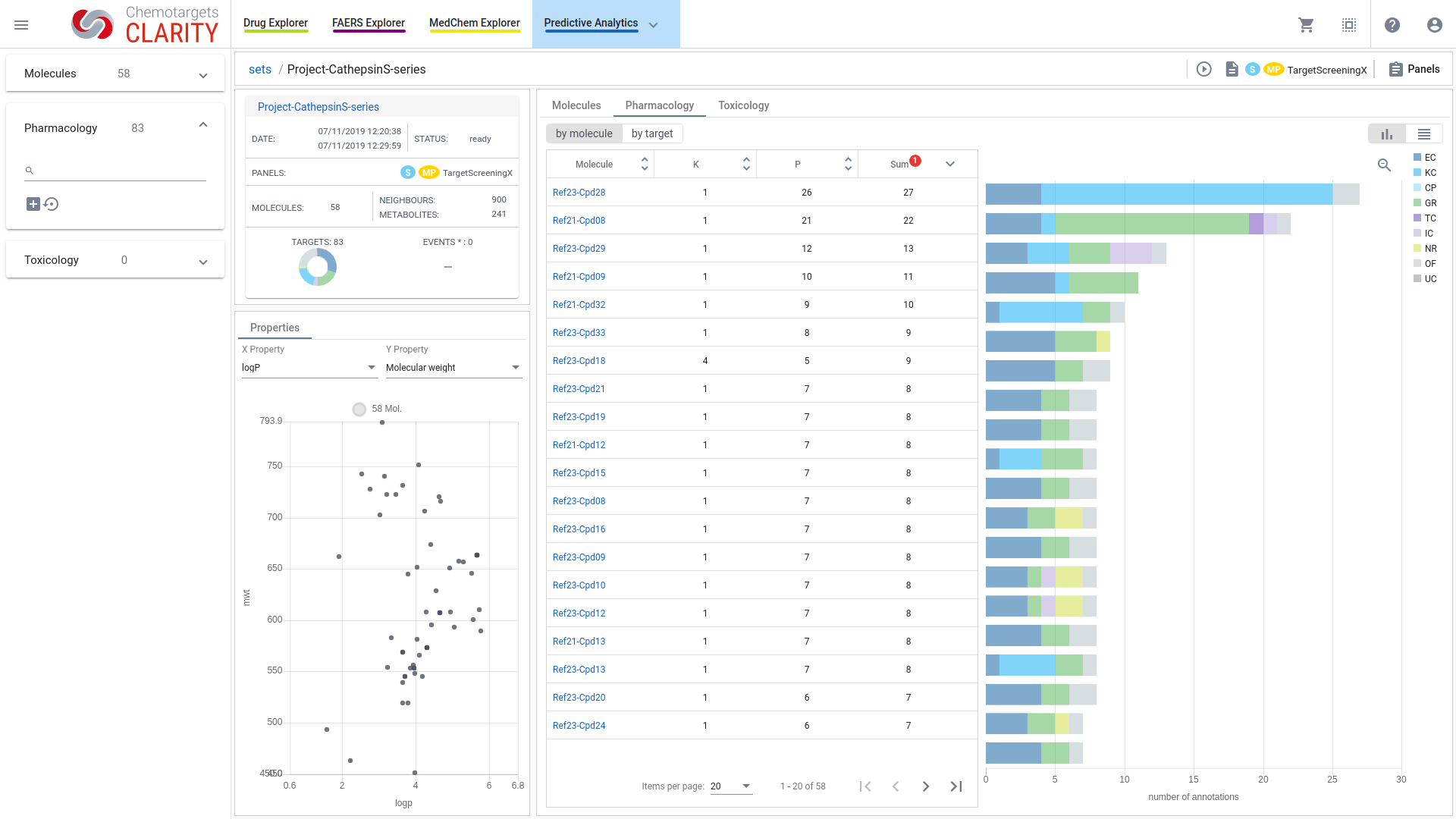The width and height of the screenshot is (1456, 819).
Task: Click the help question mark icon
Action: [x=1392, y=25]
